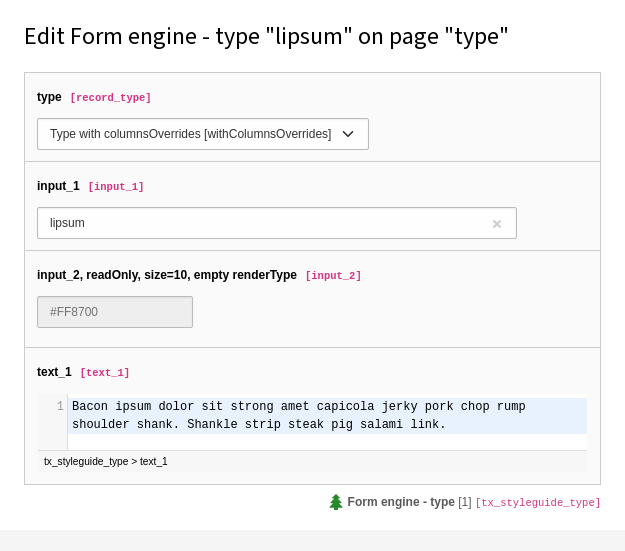Viewport: 625px width, 551px height.
Task: Open the record type dropdown
Action: tap(202, 134)
